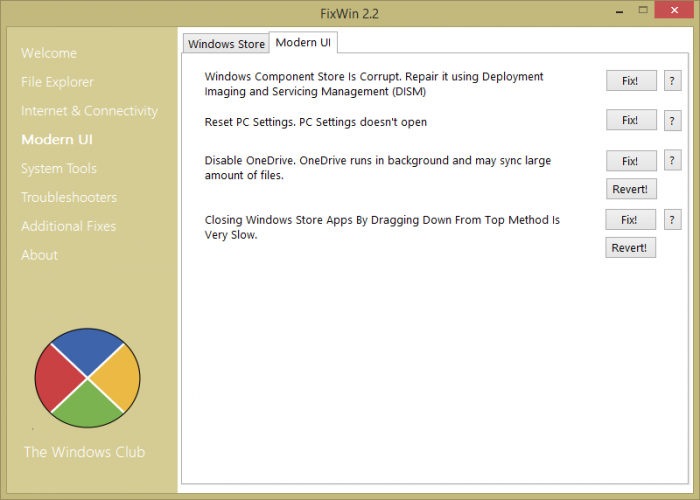This screenshot has width=700, height=500.
Task: Revert the closing Store apps fix
Action: [630, 248]
